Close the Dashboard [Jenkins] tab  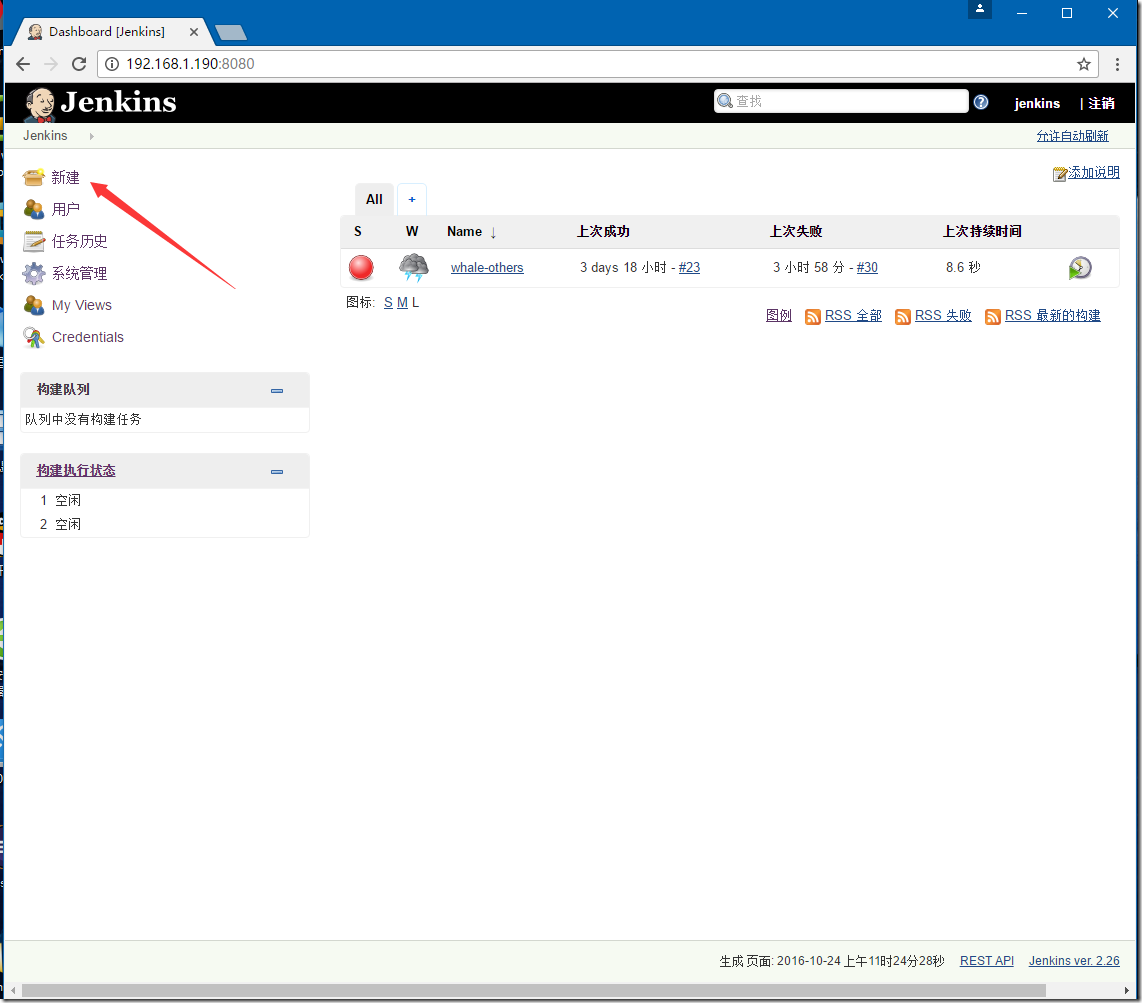(194, 32)
